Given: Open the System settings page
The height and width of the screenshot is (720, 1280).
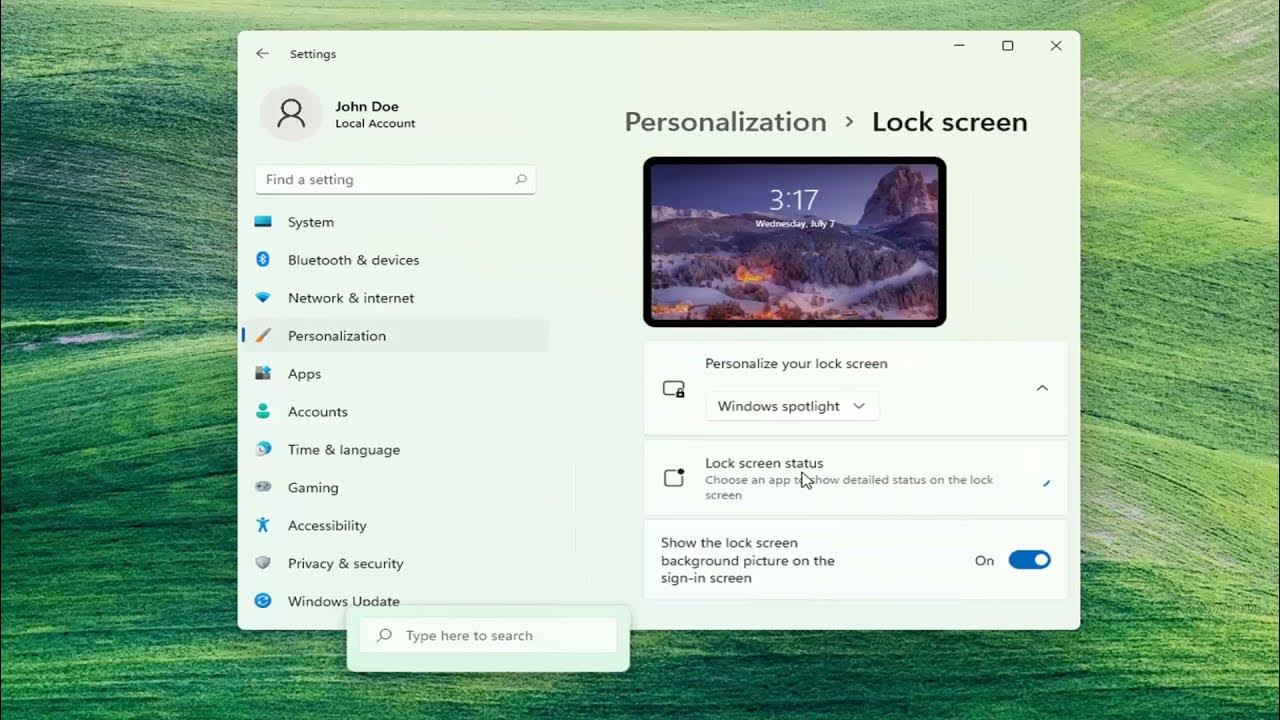Looking at the screenshot, I should (x=396, y=222).
